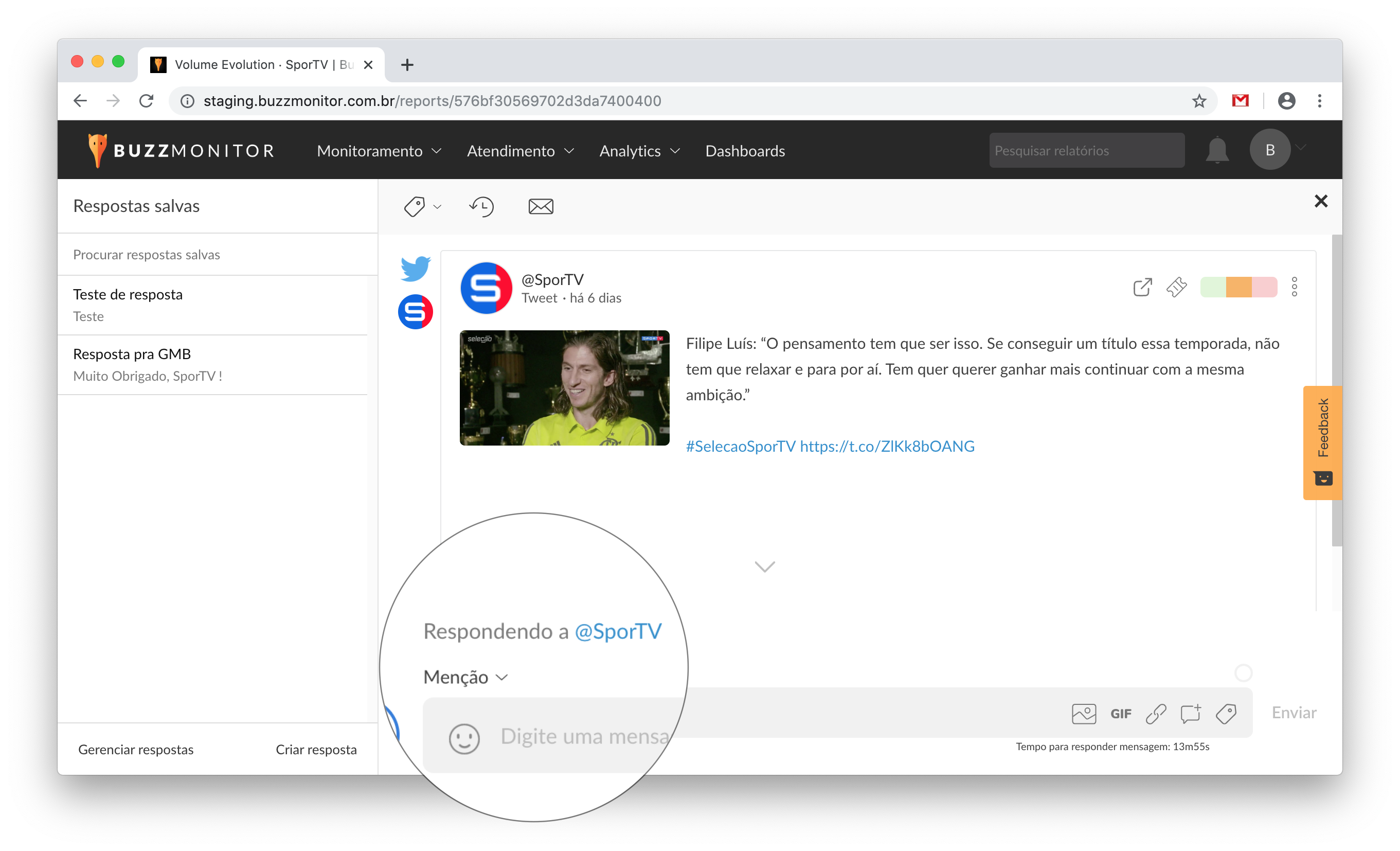This screenshot has height=851, width=1400.
Task: Open the Analytics menu
Action: (x=639, y=151)
